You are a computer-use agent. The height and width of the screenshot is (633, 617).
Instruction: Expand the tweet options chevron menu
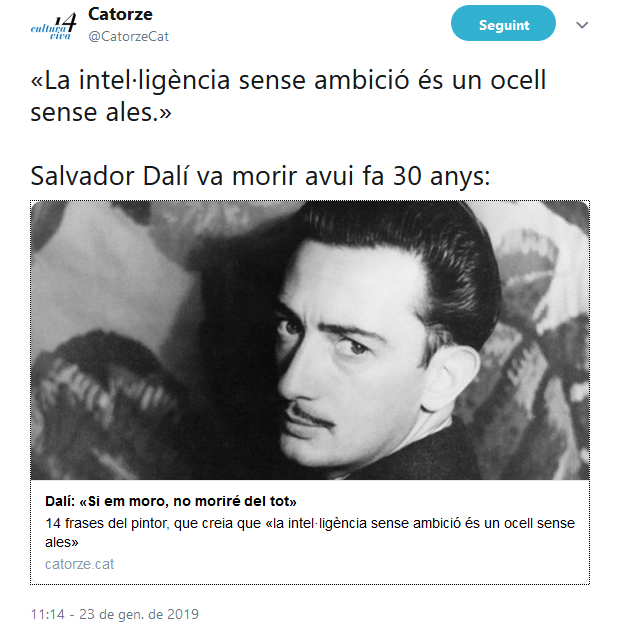582,25
